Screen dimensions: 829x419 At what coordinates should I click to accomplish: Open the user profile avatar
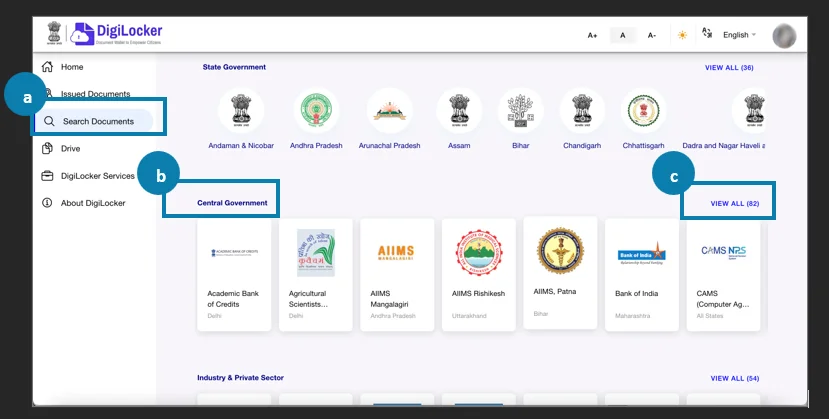coord(784,36)
